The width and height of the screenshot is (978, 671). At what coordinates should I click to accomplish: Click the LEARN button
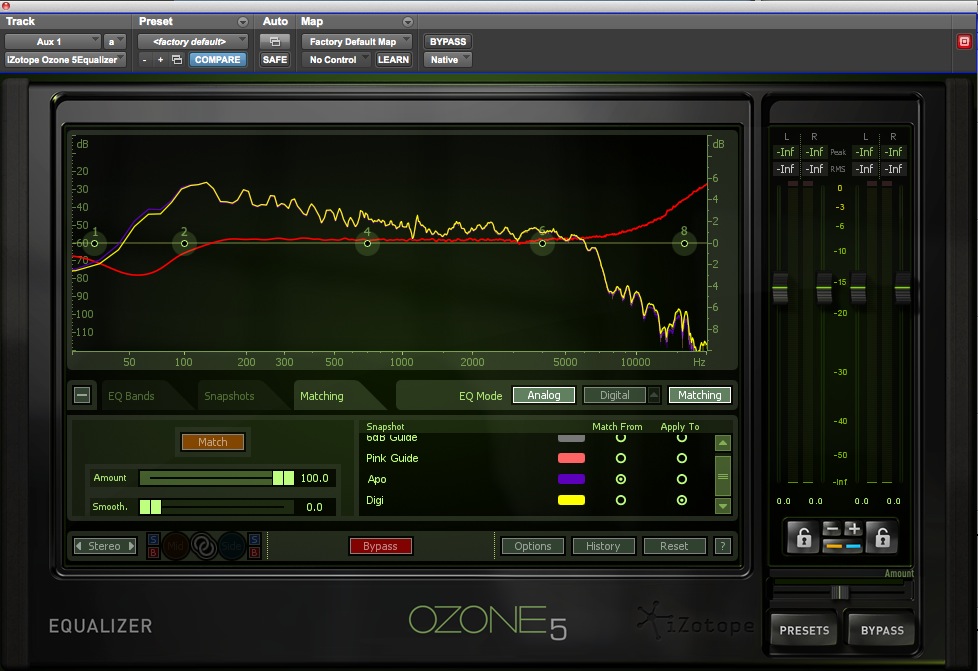coord(393,60)
